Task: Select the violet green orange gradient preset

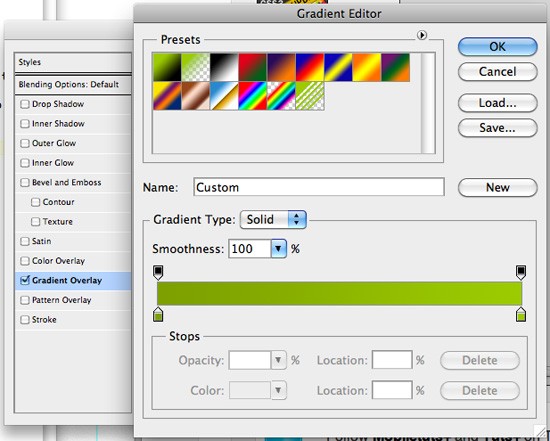Action: (x=396, y=67)
